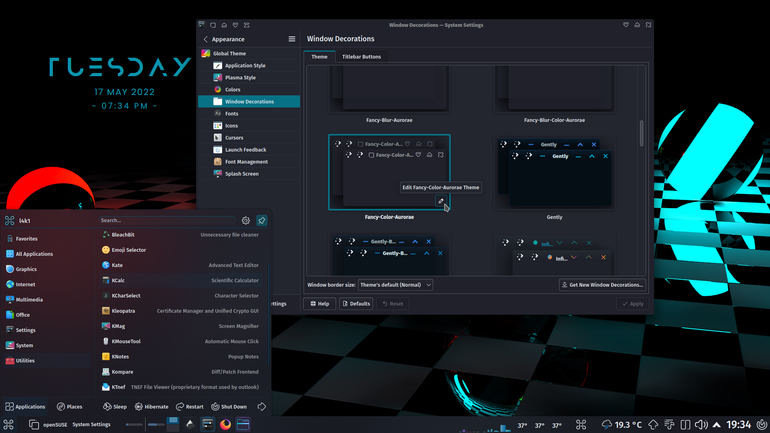
Task: Click the weather 19.3 °C tray widget
Action: pyautogui.click(x=622, y=425)
